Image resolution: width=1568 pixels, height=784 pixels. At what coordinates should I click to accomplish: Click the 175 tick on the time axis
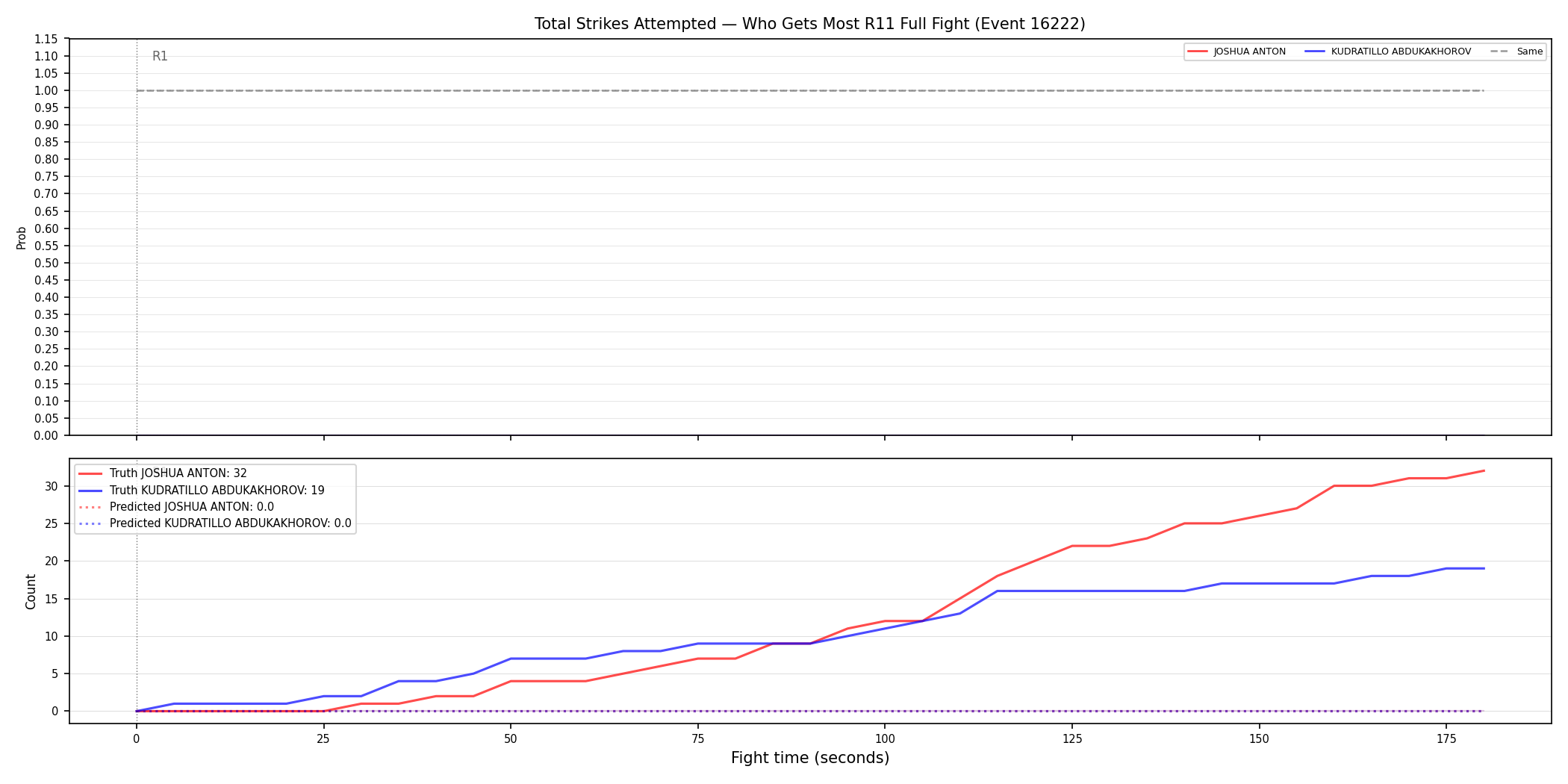(1446, 739)
